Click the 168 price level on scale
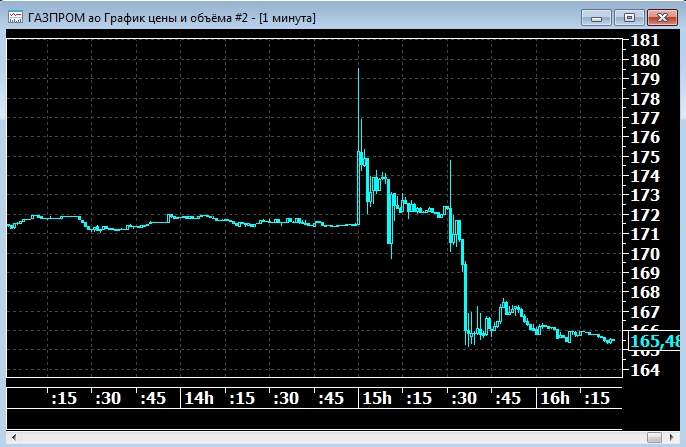686x447 pixels. pos(646,292)
